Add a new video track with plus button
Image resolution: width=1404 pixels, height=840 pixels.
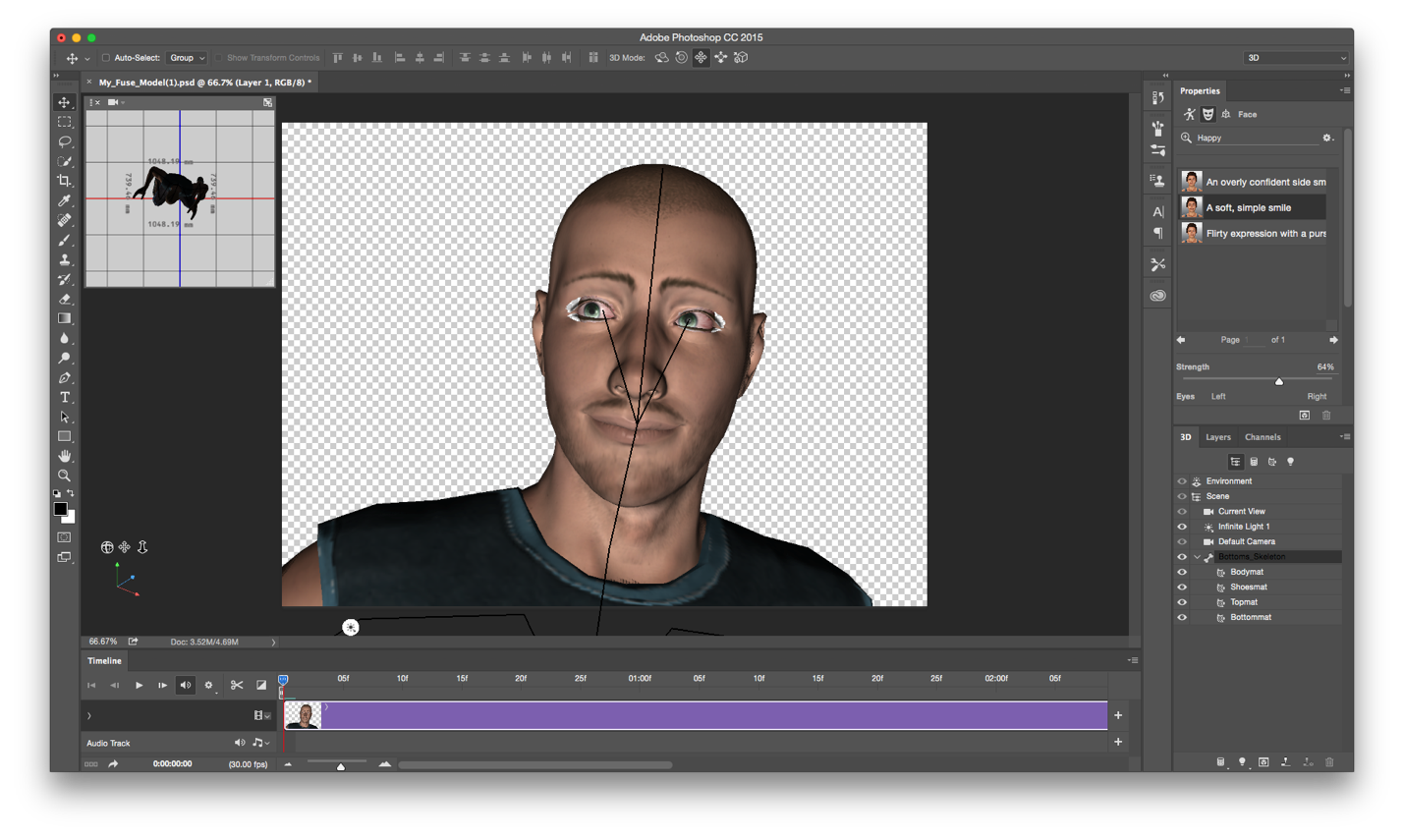click(1117, 715)
